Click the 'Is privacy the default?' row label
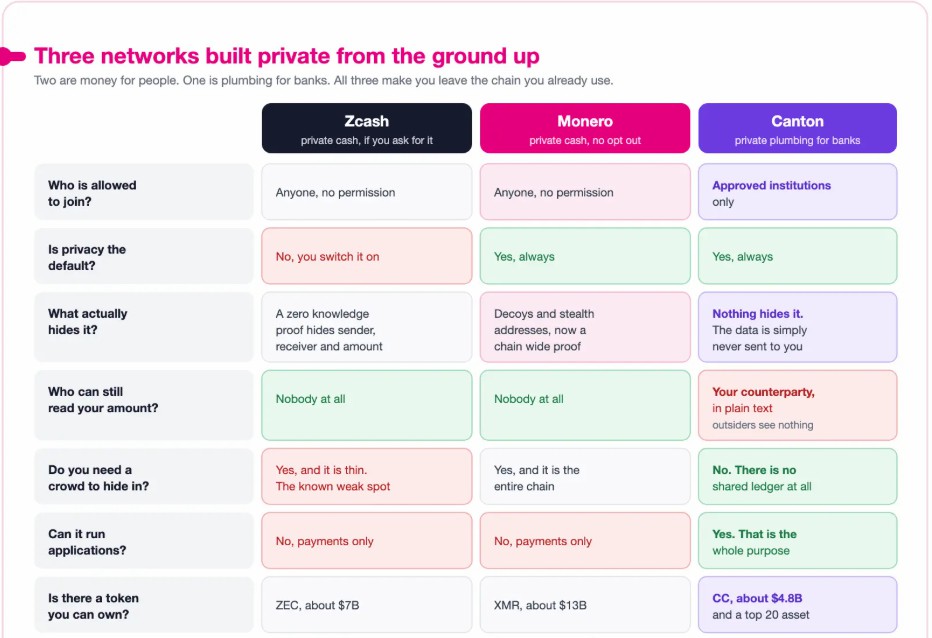The width and height of the screenshot is (932, 638). pos(144,256)
